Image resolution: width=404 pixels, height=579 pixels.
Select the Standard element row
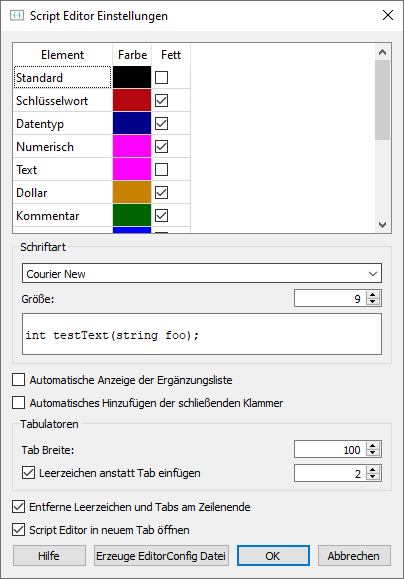click(x=62, y=78)
